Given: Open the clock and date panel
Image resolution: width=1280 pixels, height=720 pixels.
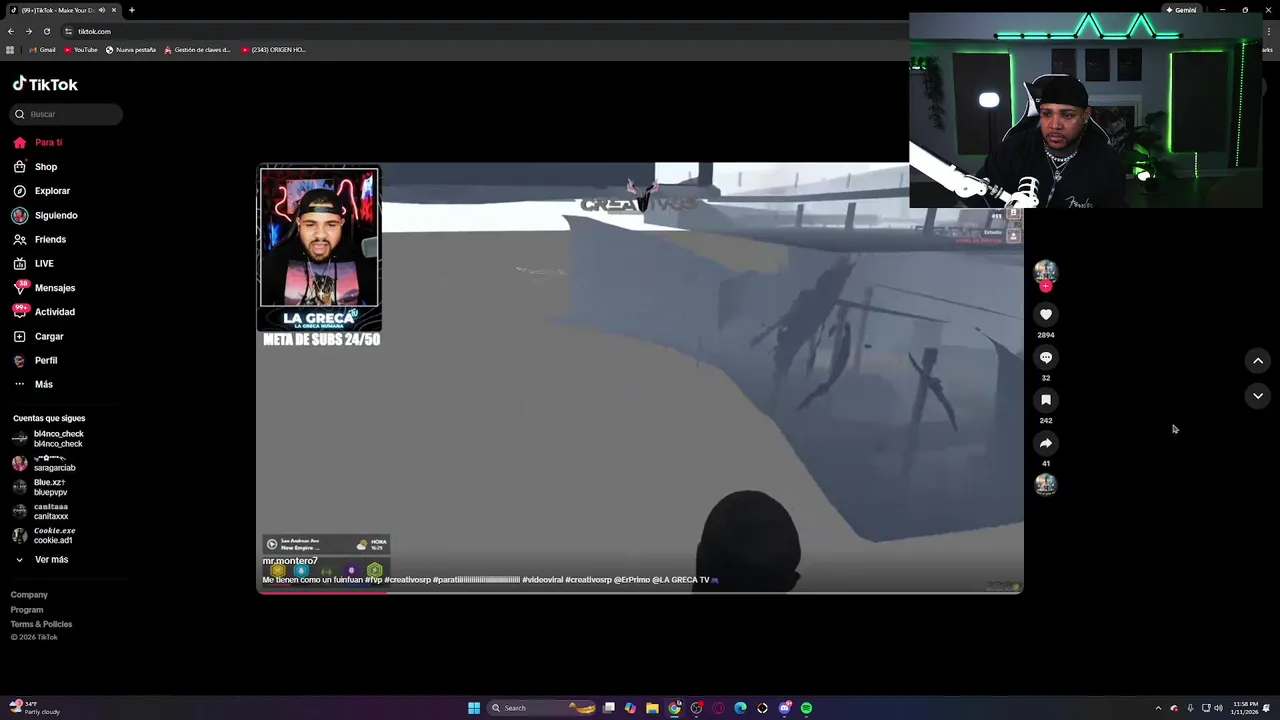Looking at the screenshot, I should point(1245,708).
